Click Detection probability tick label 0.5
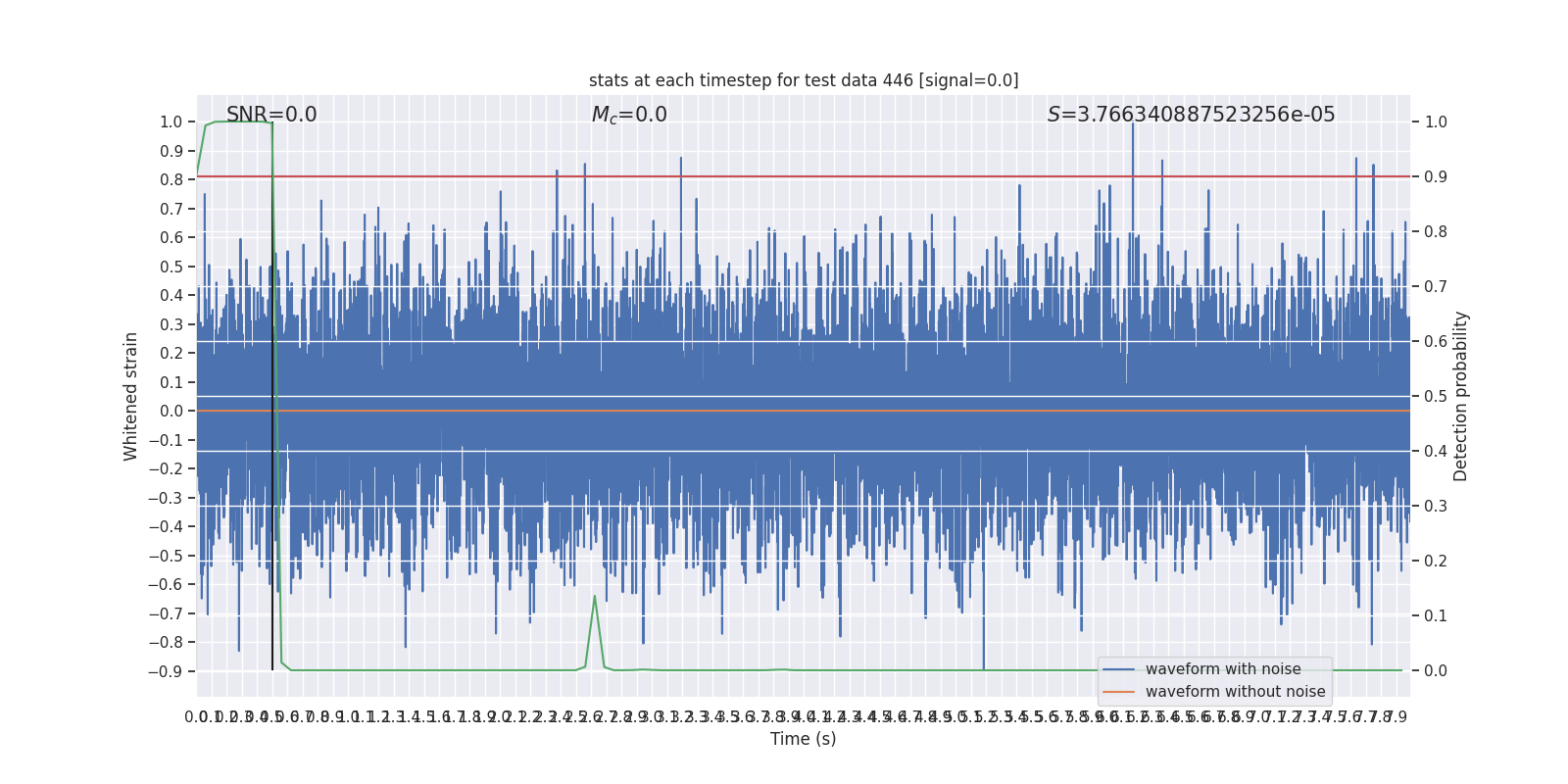The height and width of the screenshot is (784, 1568). pos(1436,397)
